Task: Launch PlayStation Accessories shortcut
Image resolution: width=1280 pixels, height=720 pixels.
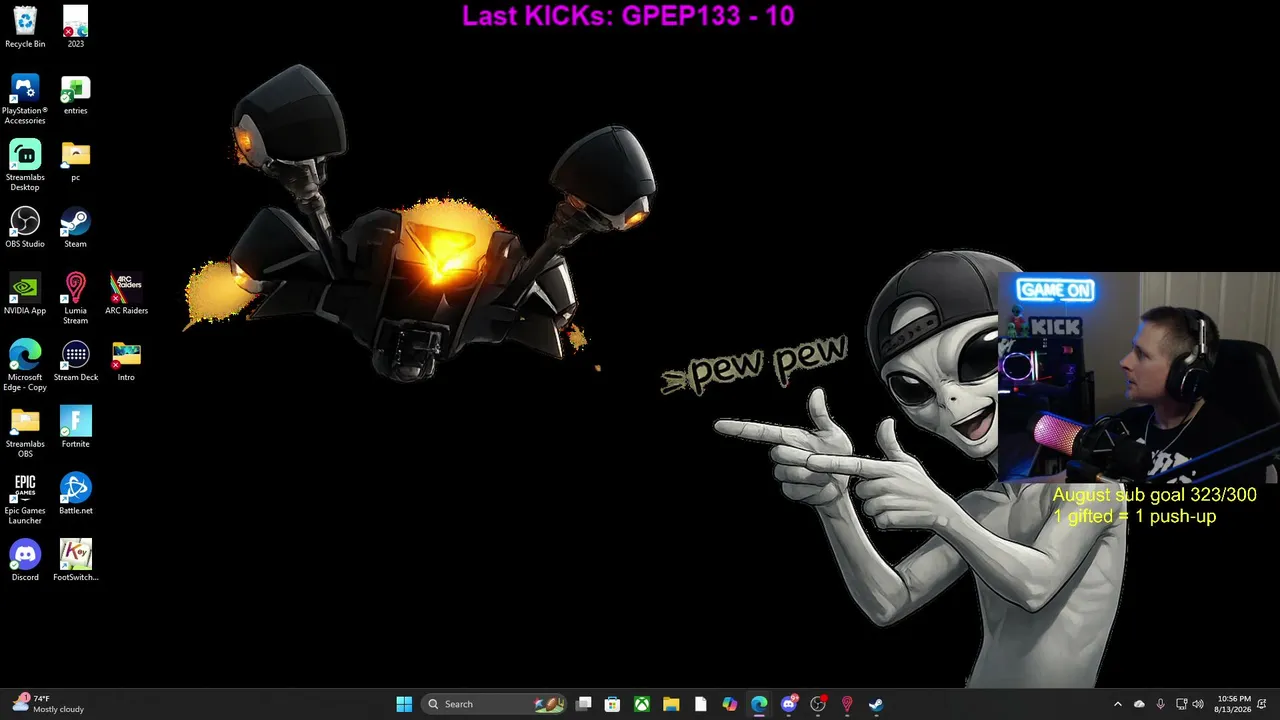Action: (x=25, y=99)
